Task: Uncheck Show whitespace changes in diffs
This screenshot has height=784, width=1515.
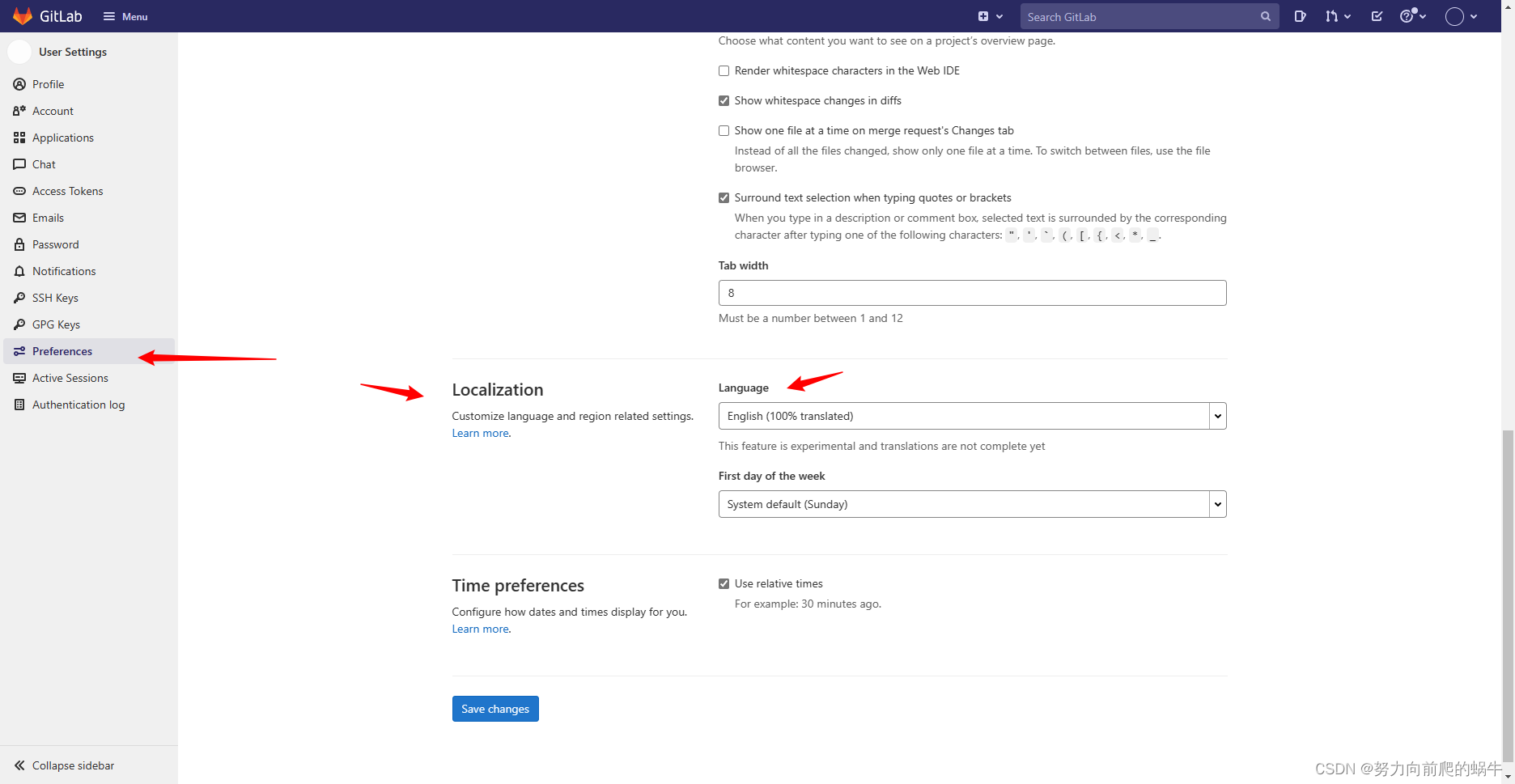Action: click(724, 101)
